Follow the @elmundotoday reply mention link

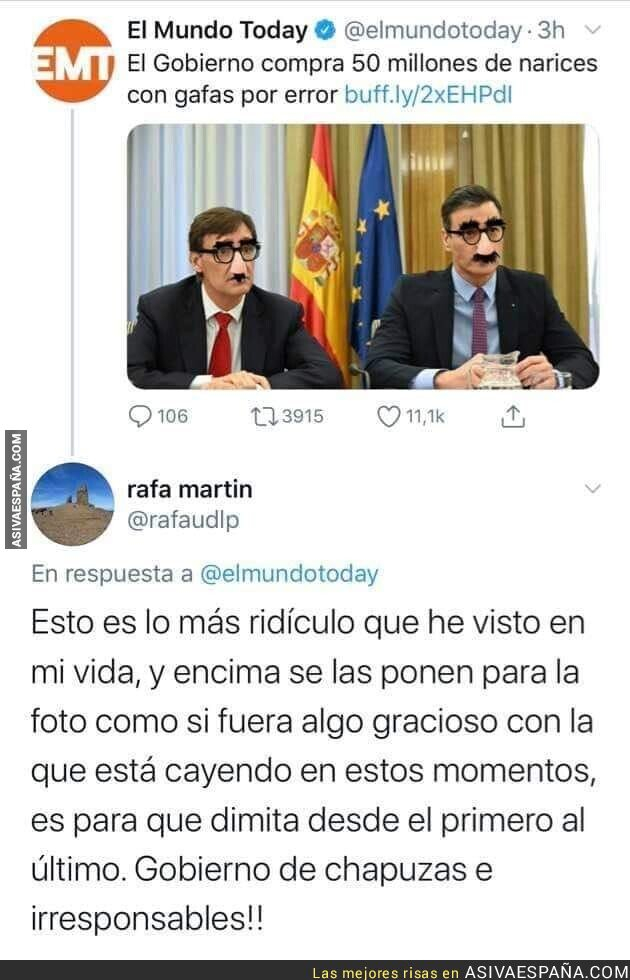(x=289, y=574)
